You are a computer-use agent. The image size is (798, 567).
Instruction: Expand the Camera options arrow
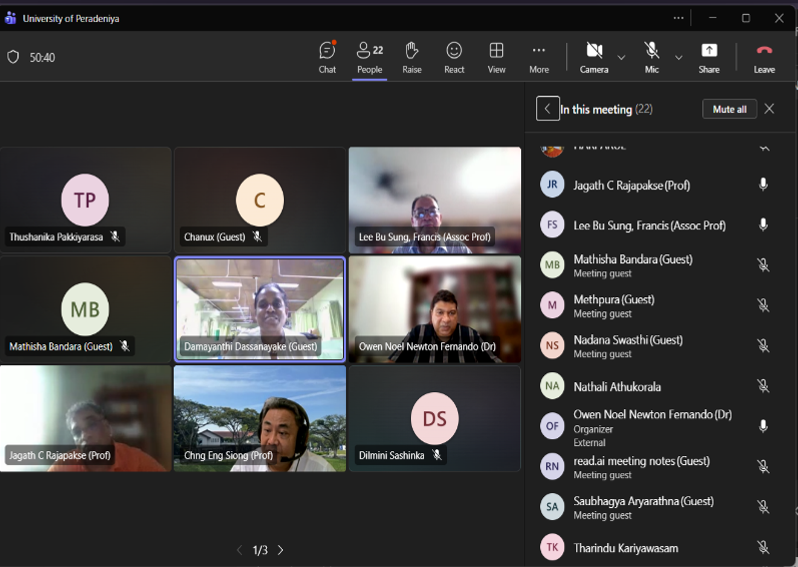pos(621,58)
